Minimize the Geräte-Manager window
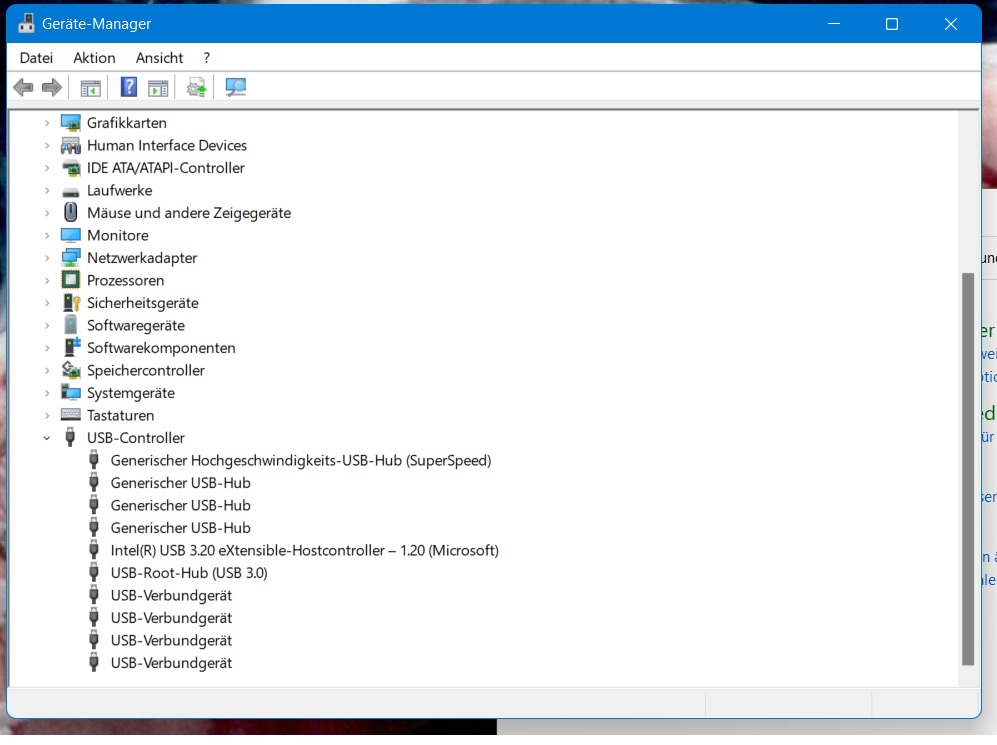Image resolution: width=997 pixels, height=745 pixels. point(834,24)
